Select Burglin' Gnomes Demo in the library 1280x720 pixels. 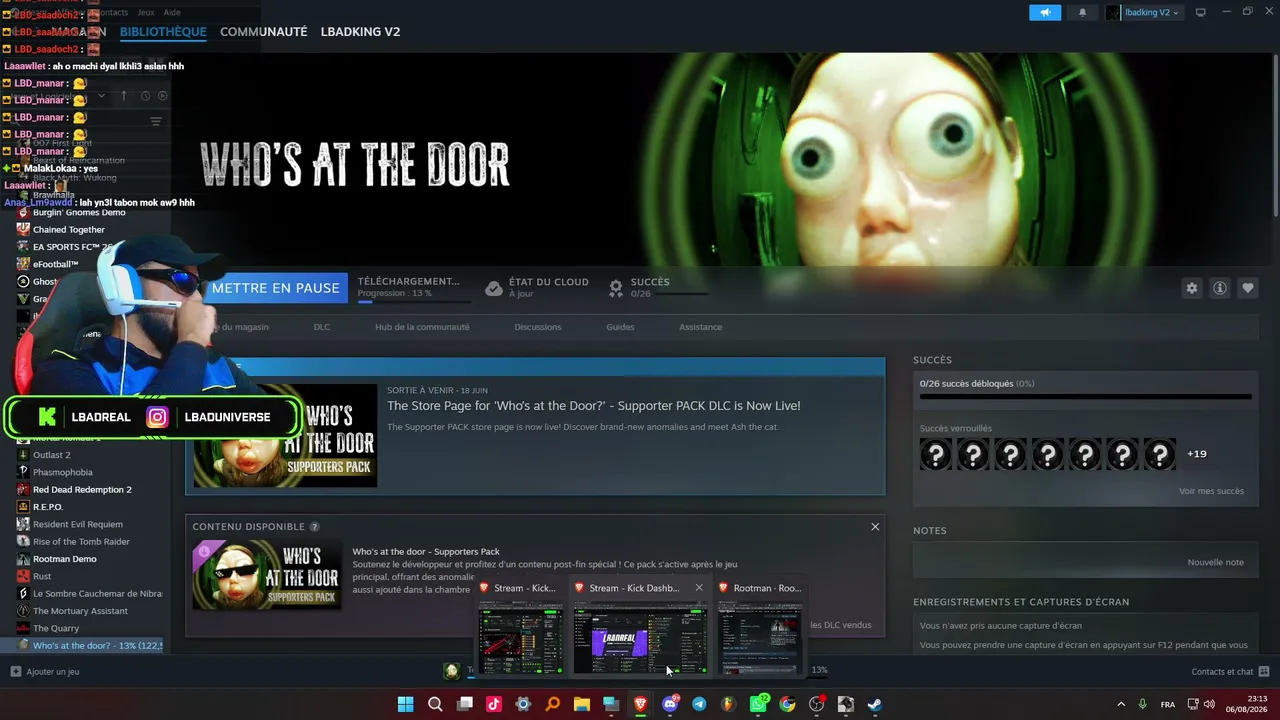pos(79,212)
